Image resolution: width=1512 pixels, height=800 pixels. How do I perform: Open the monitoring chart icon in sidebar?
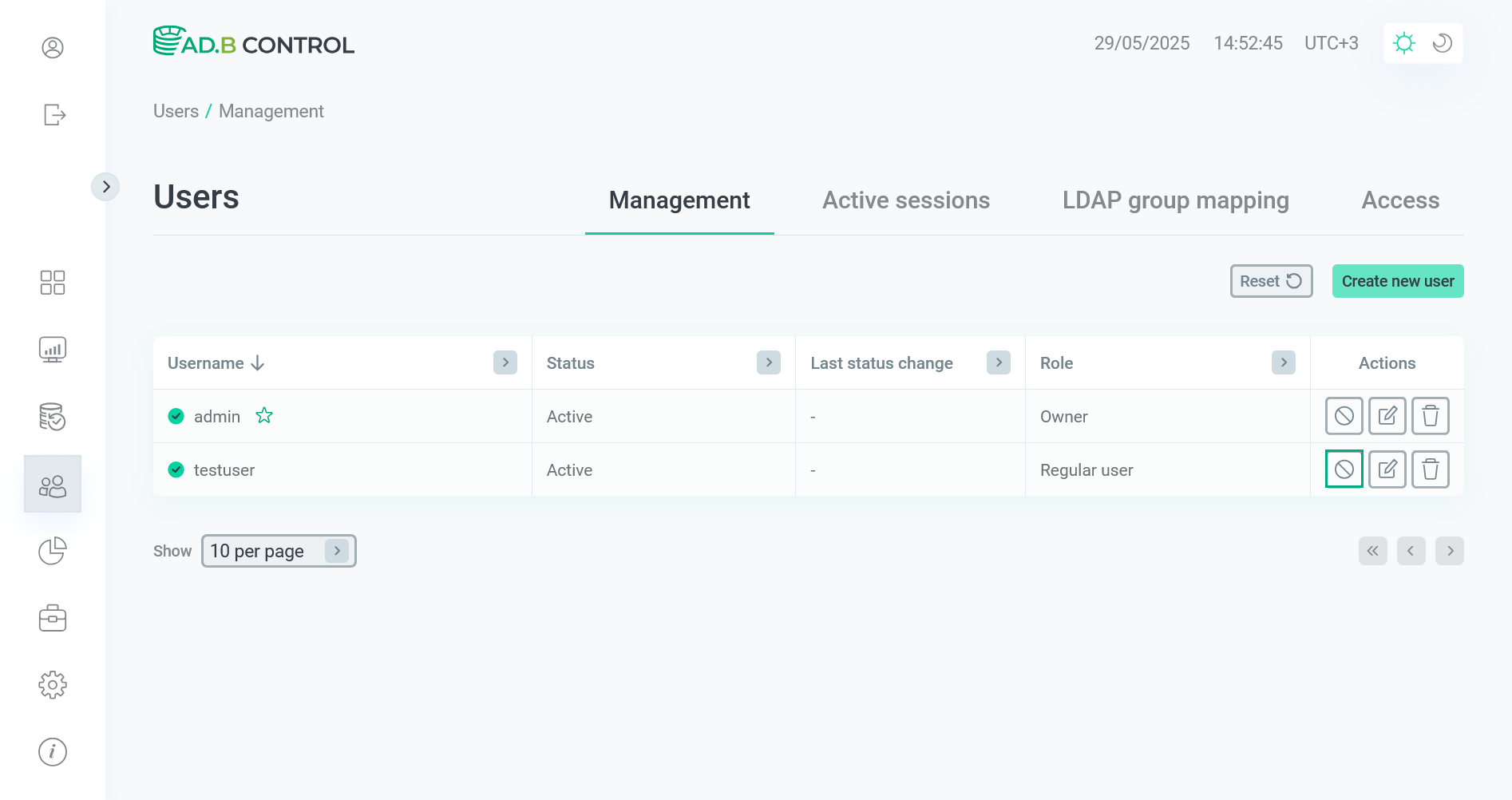click(53, 350)
